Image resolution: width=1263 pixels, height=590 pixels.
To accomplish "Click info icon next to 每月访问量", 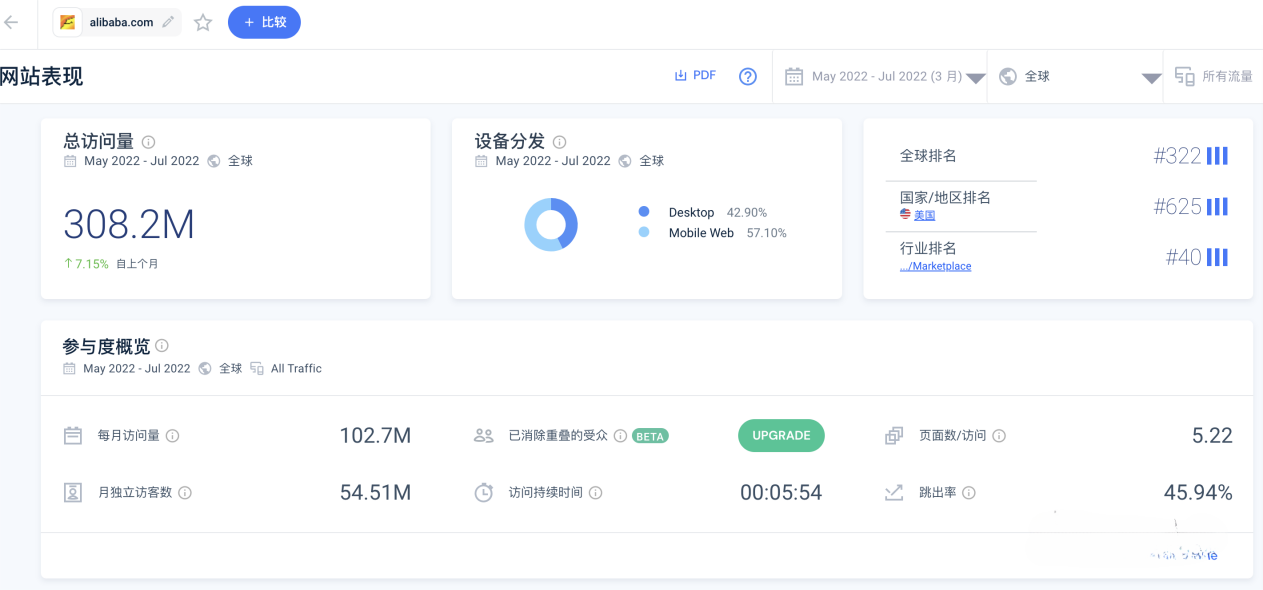I will point(172,436).
